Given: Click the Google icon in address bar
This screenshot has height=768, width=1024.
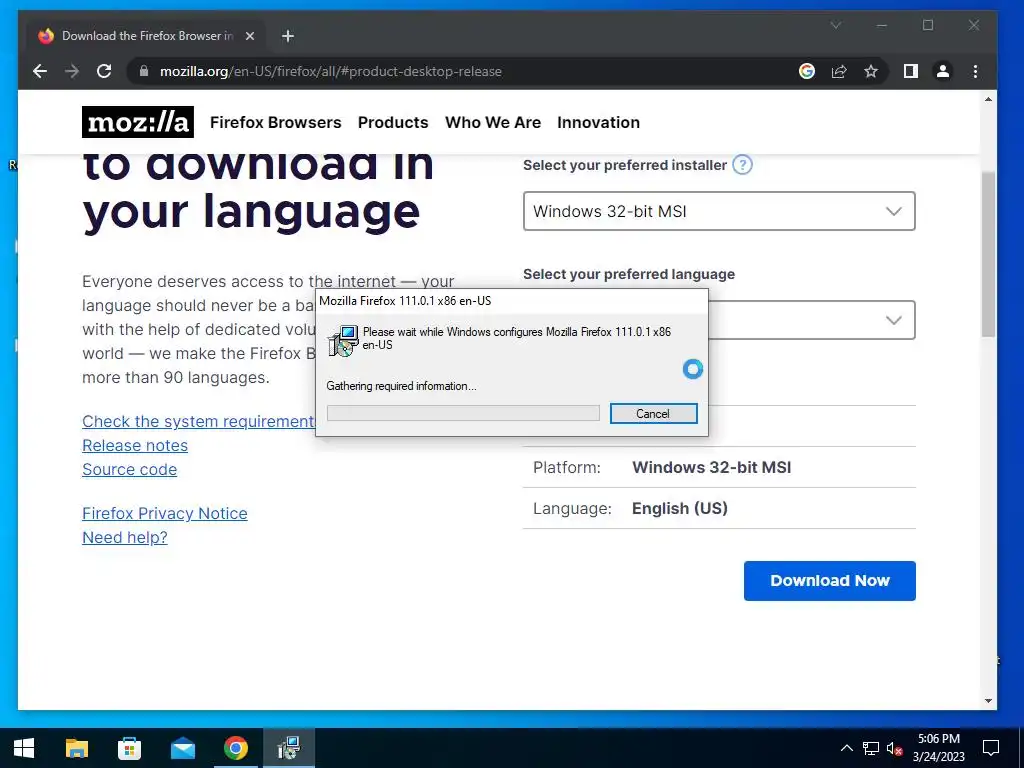Looking at the screenshot, I should 807,71.
